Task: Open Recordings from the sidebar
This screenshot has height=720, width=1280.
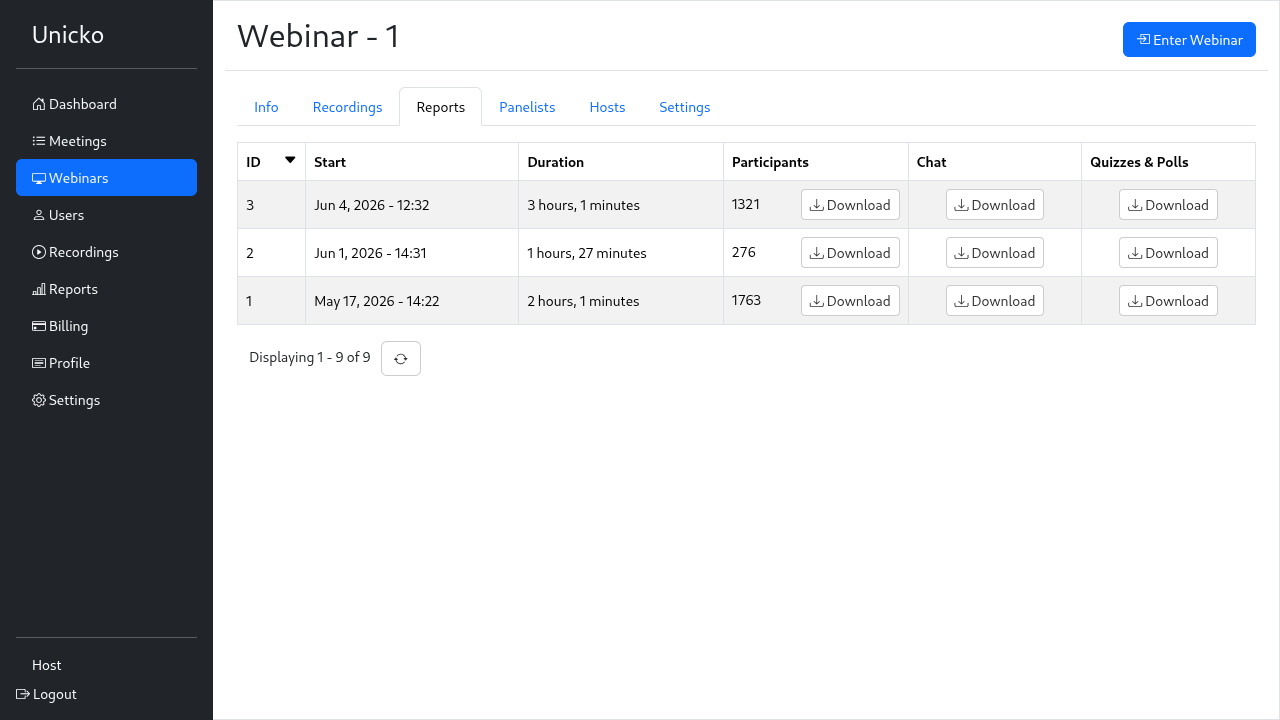Action: coord(106,252)
